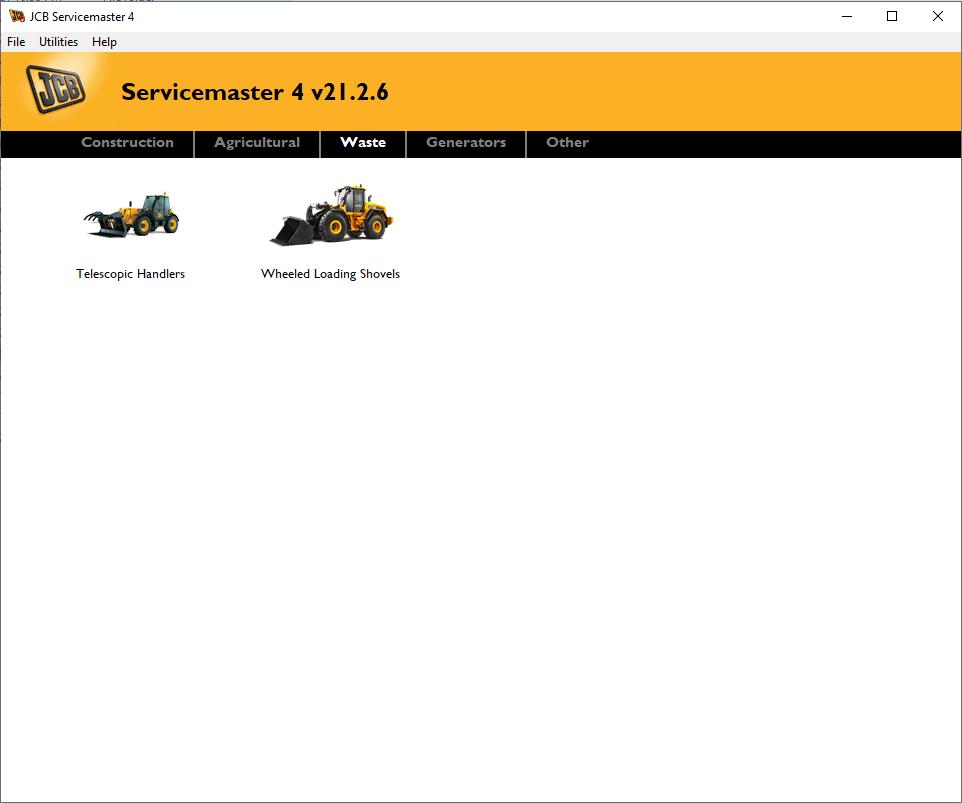Open the Help menu
The image size is (962, 804).
pos(104,42)
